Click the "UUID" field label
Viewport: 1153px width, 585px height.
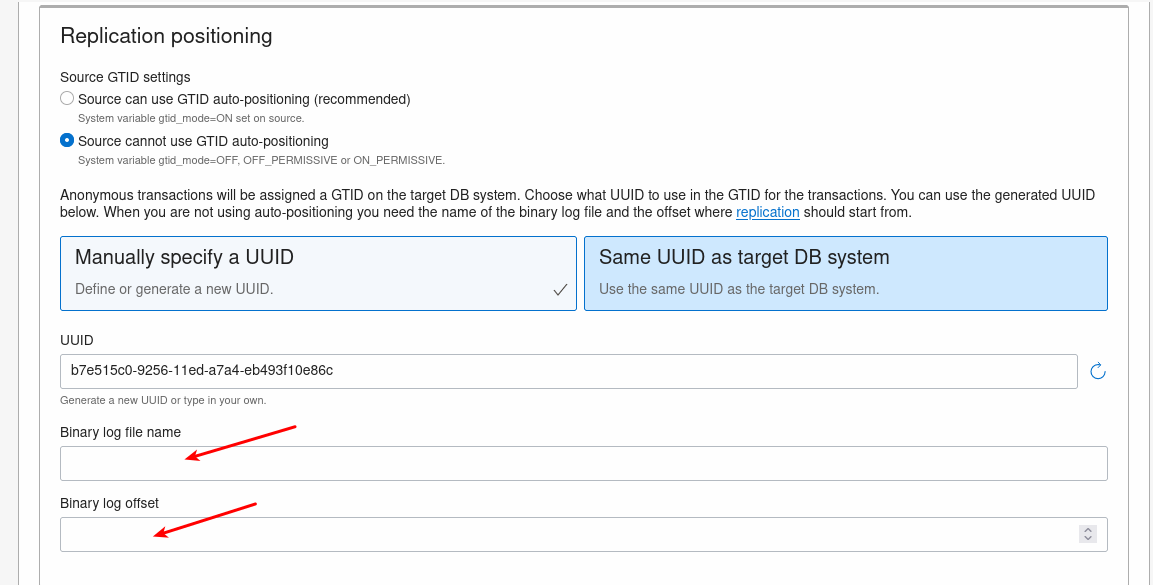point(77,340)
